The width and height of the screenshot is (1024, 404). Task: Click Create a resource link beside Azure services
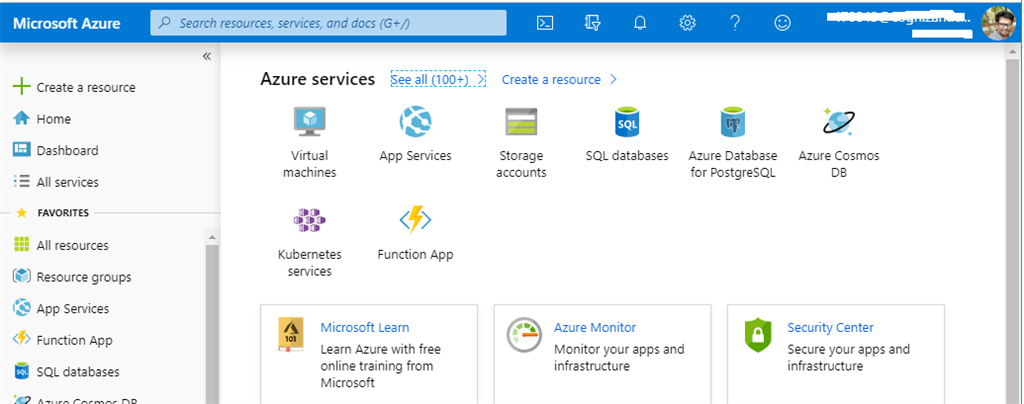(x=551, y=79)
